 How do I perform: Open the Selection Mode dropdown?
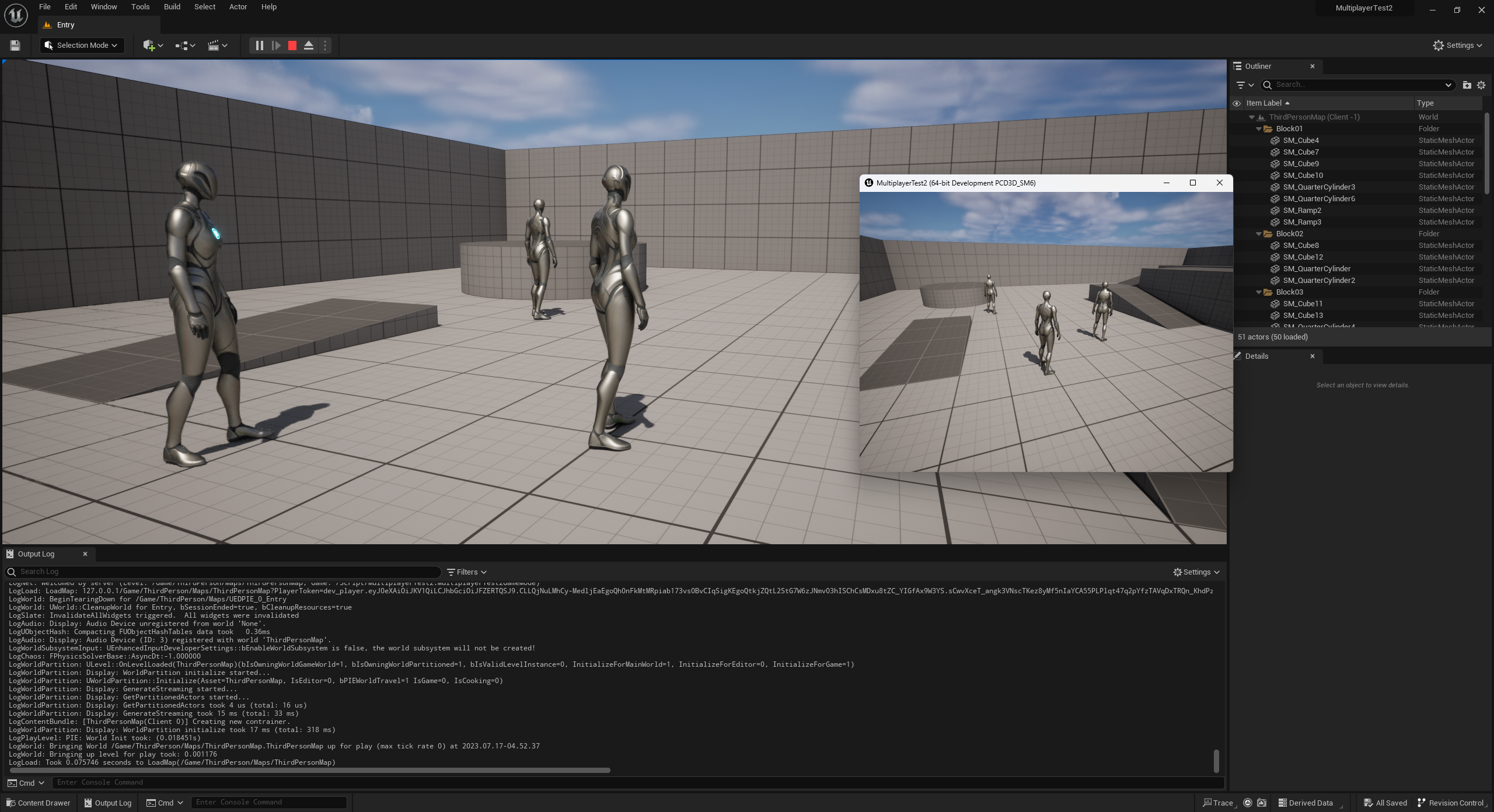82,45
